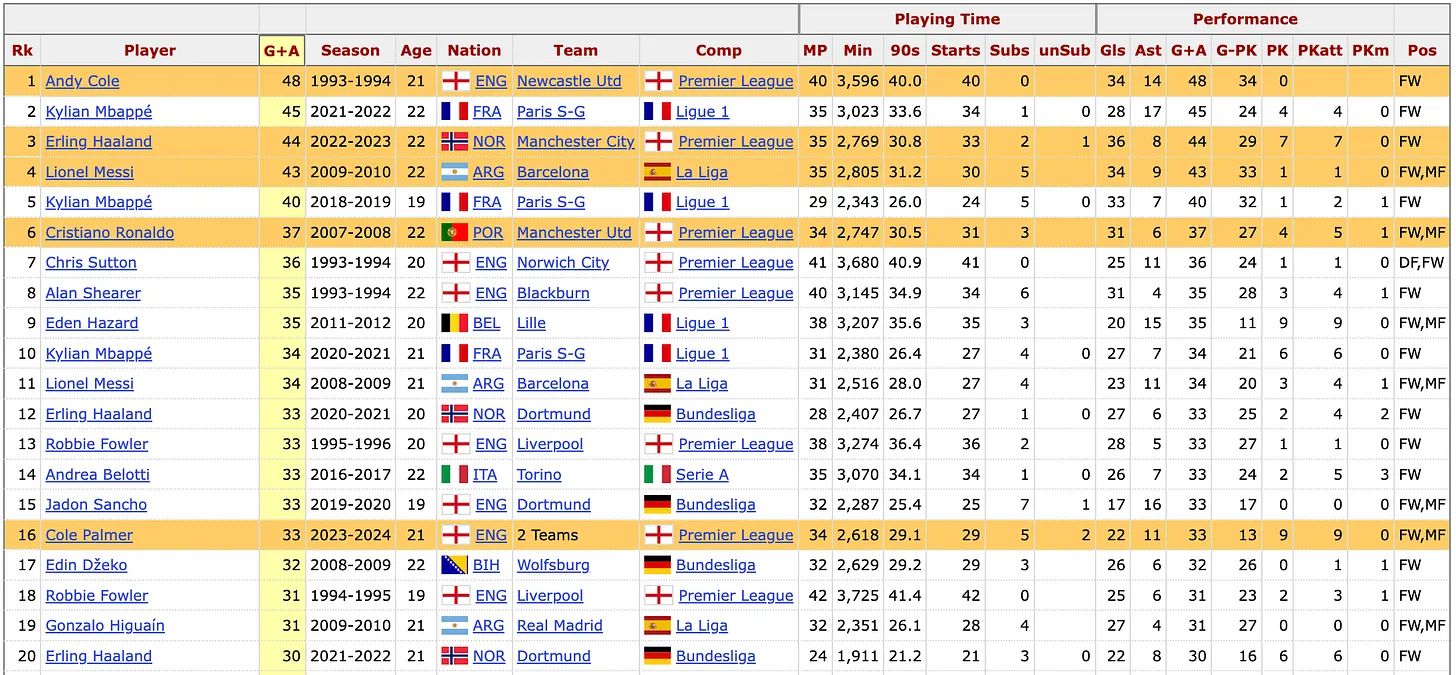Open the Cole Palmer player link
Viewport: 1456px width, 675px height.
89,535
